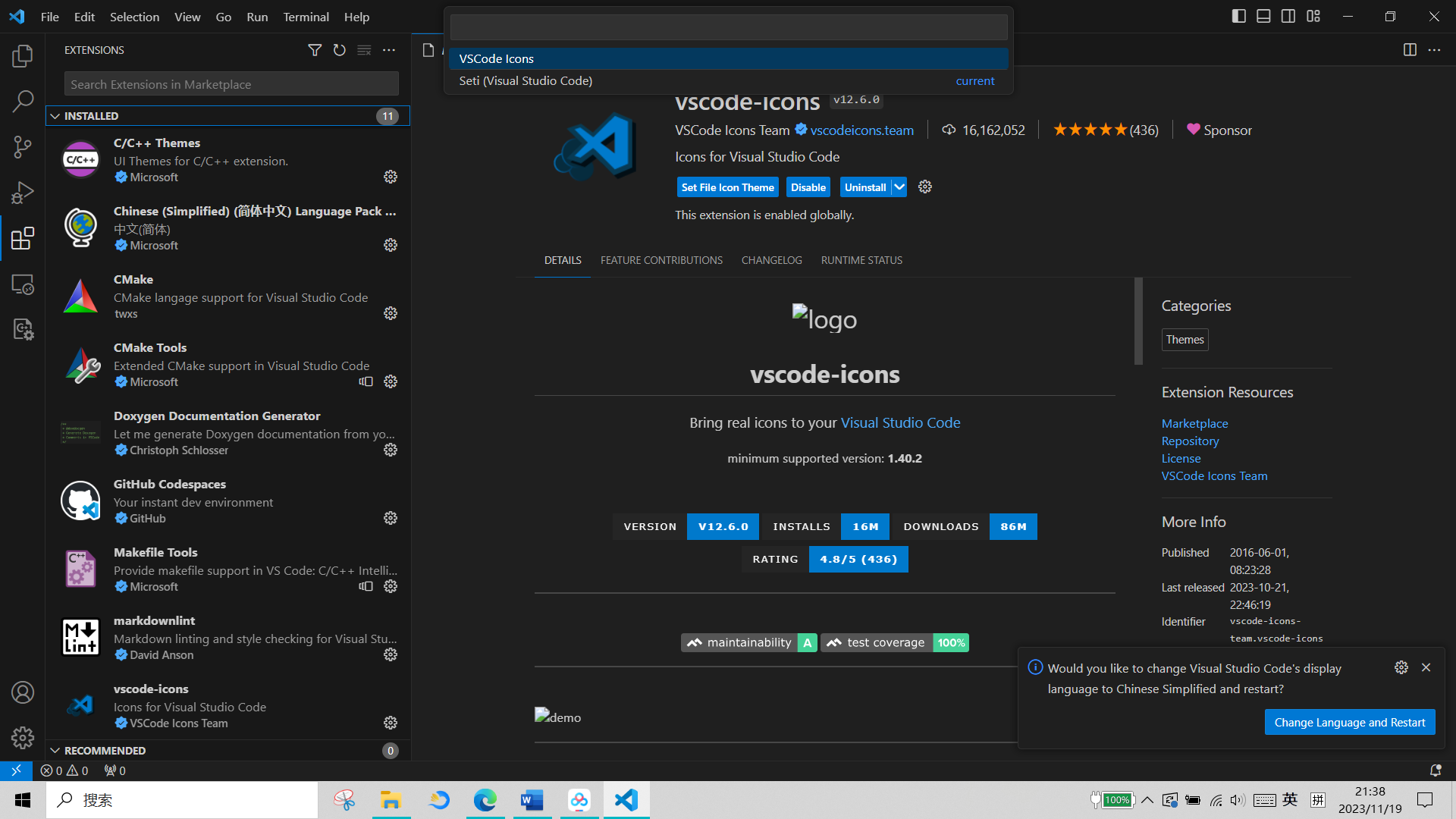
Task: Open Windows Start menu
Action: pyautogui.click(x=23, y=800)
